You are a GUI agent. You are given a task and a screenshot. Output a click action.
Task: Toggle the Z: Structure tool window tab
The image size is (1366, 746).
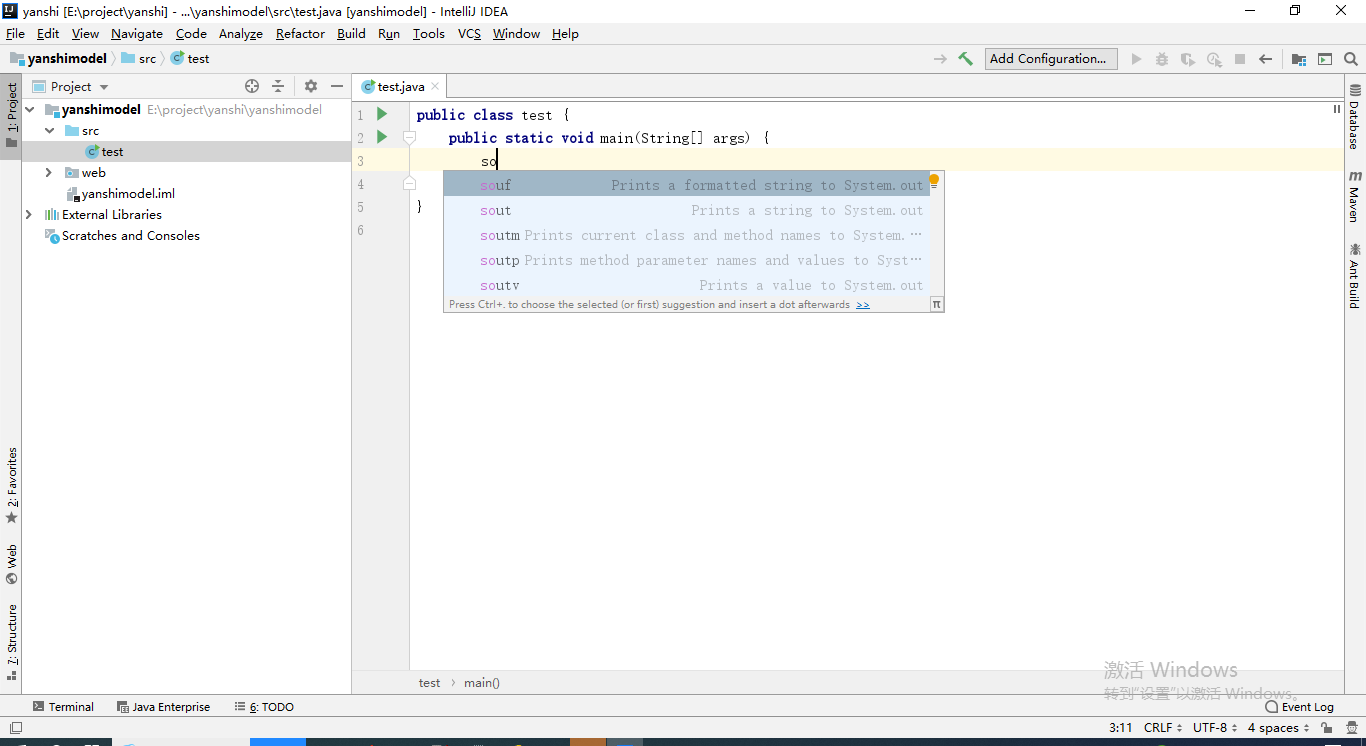[x=11, y=641]
